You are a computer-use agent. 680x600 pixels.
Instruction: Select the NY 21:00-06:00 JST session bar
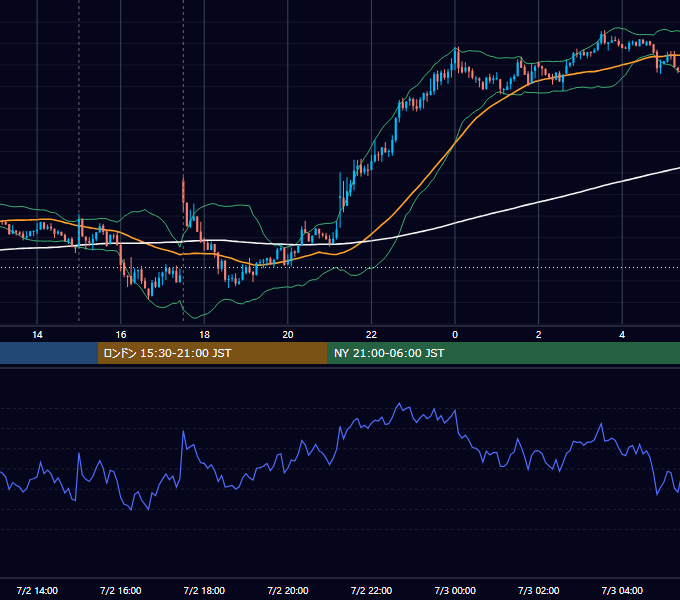pos(503,353)
